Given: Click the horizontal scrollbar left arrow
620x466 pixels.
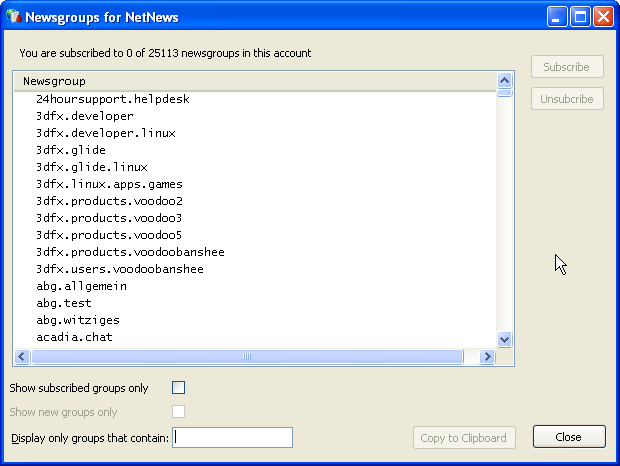Looking at the screenshot, I should (23, 357).
